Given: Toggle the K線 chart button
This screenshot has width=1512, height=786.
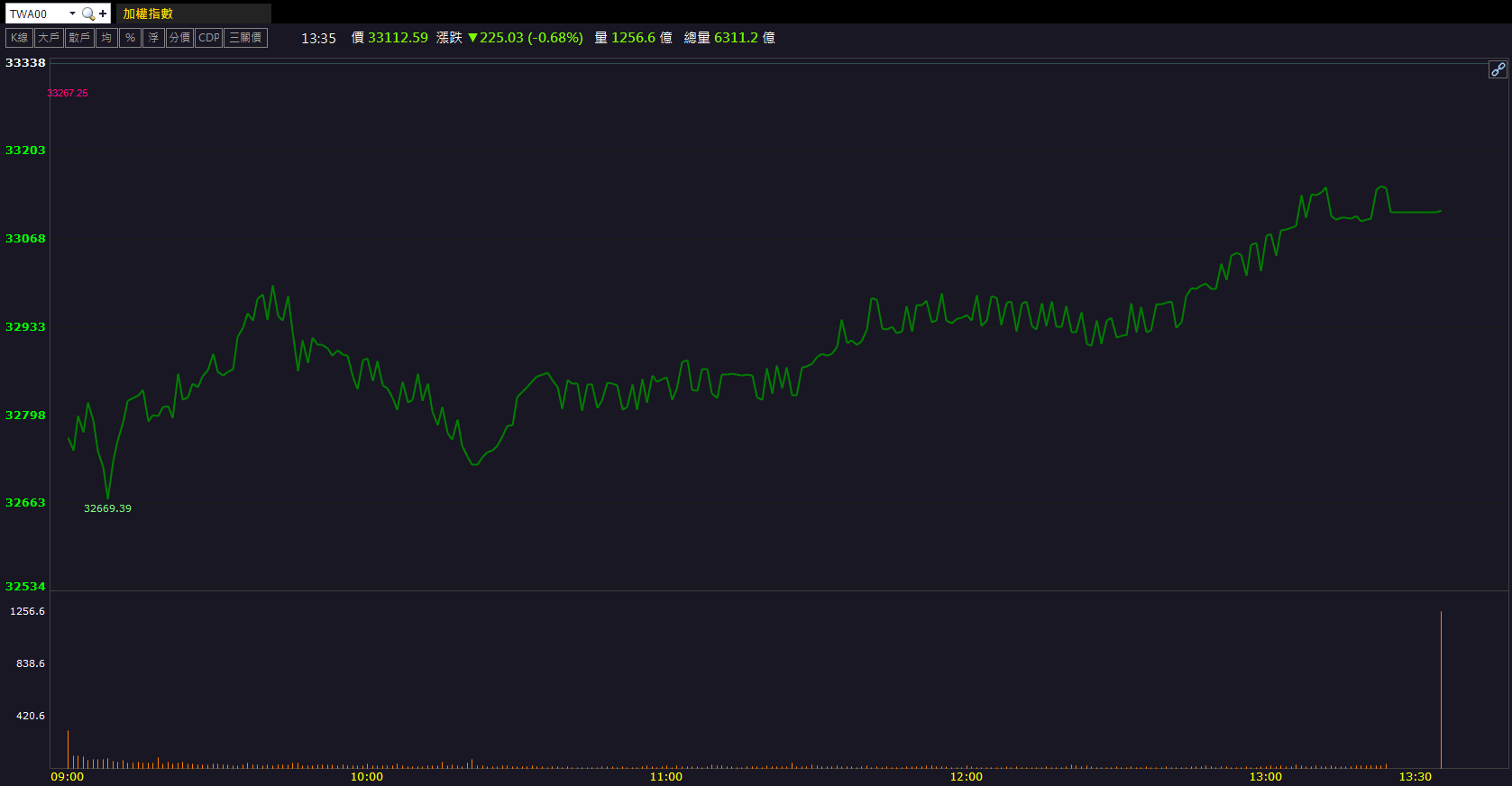Looking at the screenshot, I should pos(19,38).
